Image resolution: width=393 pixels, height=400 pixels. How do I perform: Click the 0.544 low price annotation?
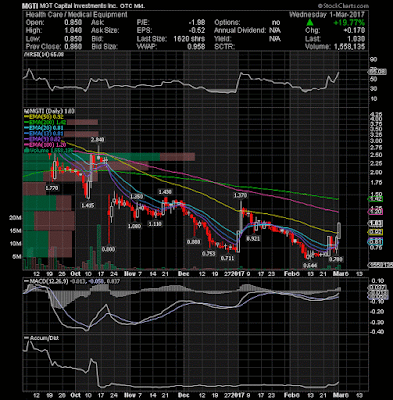pos(310,265)
